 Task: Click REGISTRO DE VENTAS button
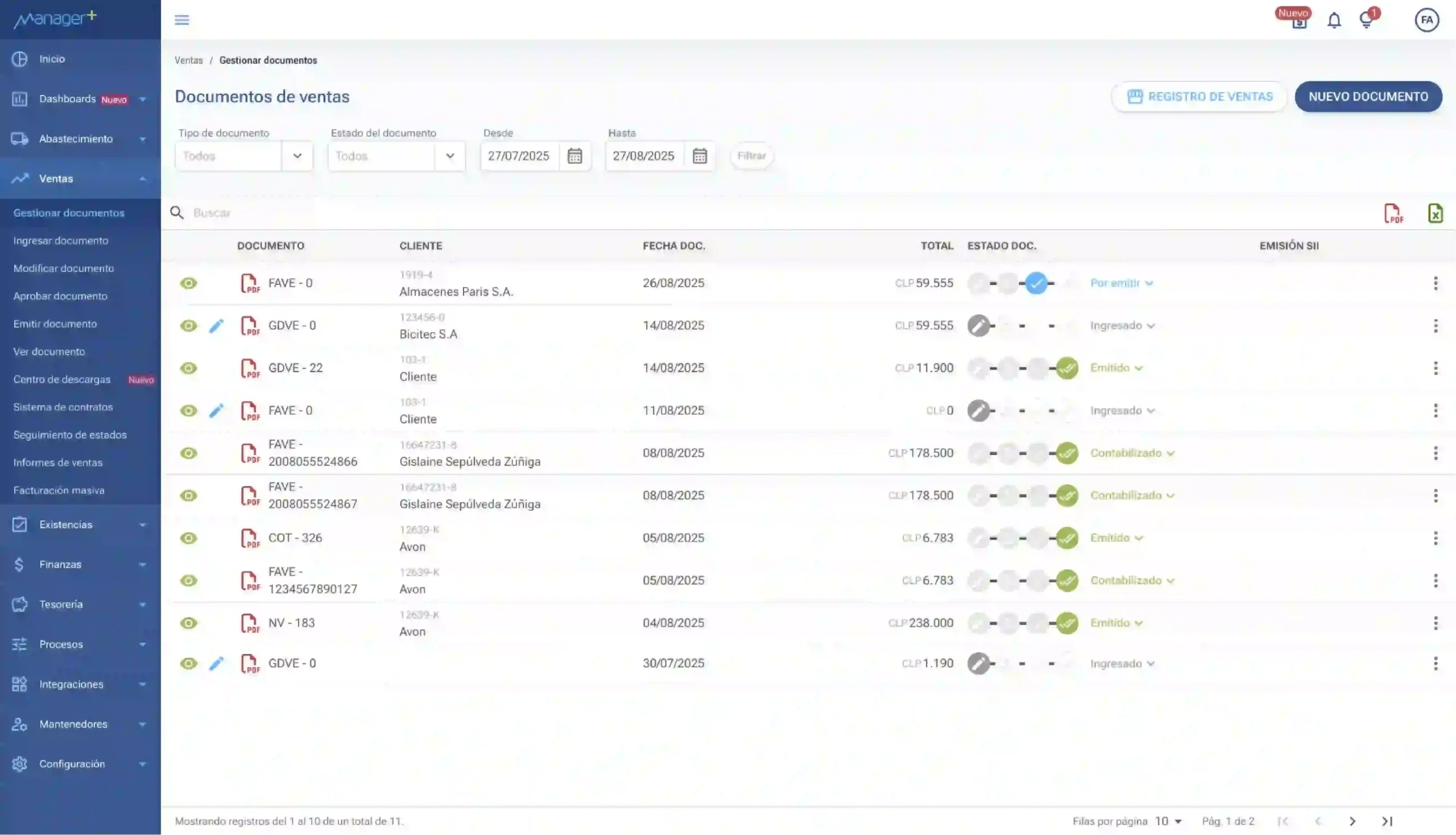click(x=1199, y=97)
